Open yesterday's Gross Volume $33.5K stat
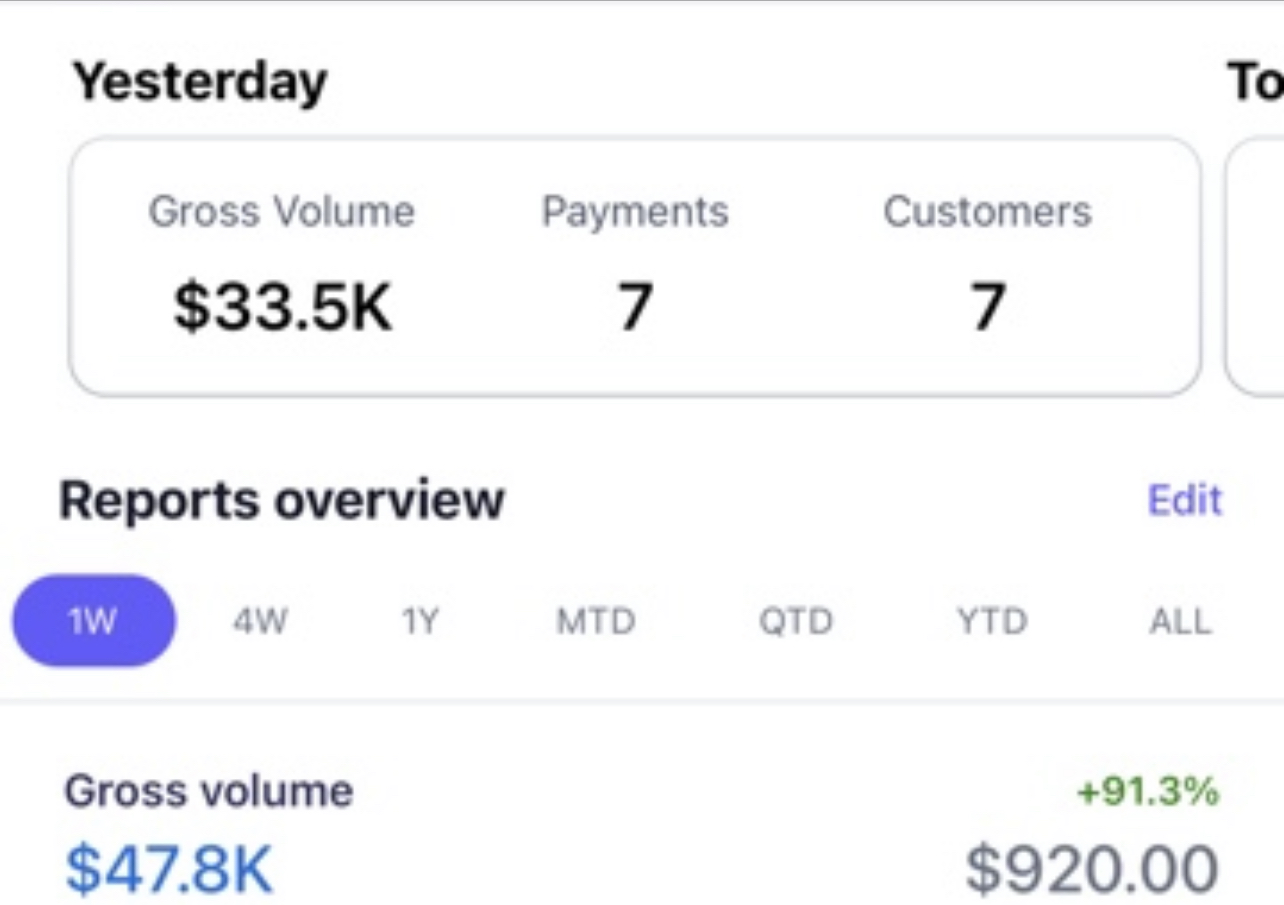 282,307
